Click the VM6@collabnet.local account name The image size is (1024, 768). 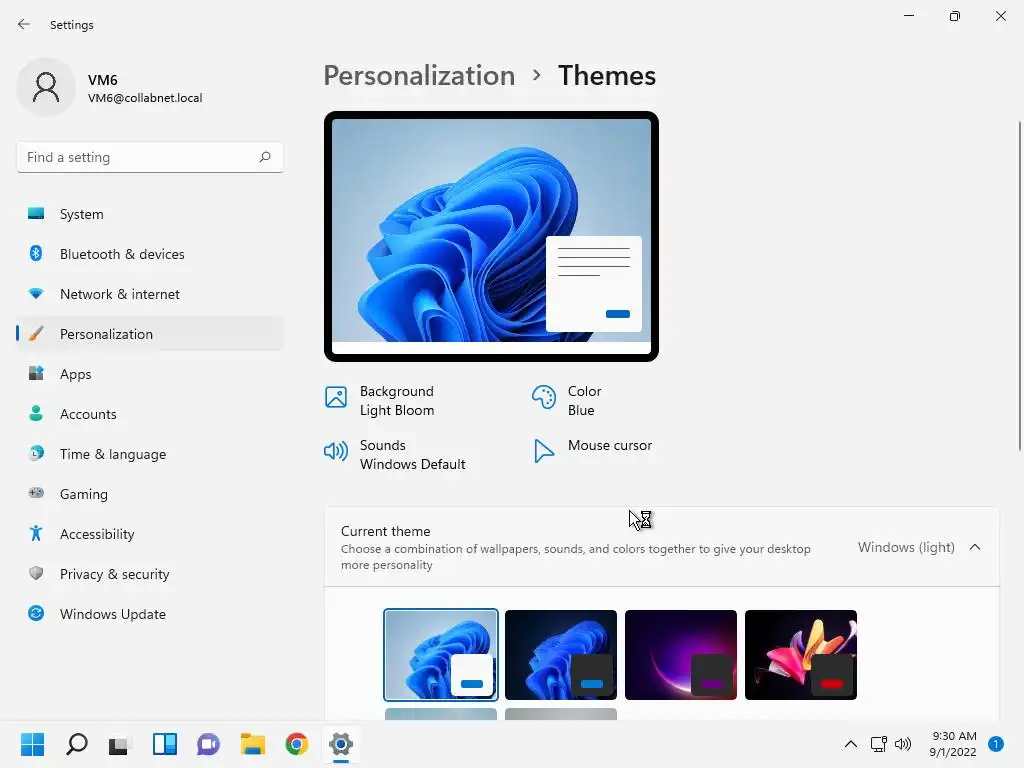click(145, 98)
